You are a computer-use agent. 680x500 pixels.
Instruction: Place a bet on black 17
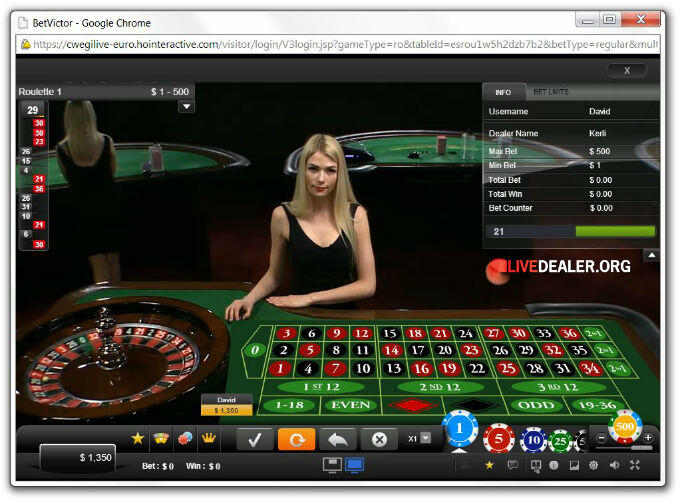pyautogui.click(x=418, y=350)
